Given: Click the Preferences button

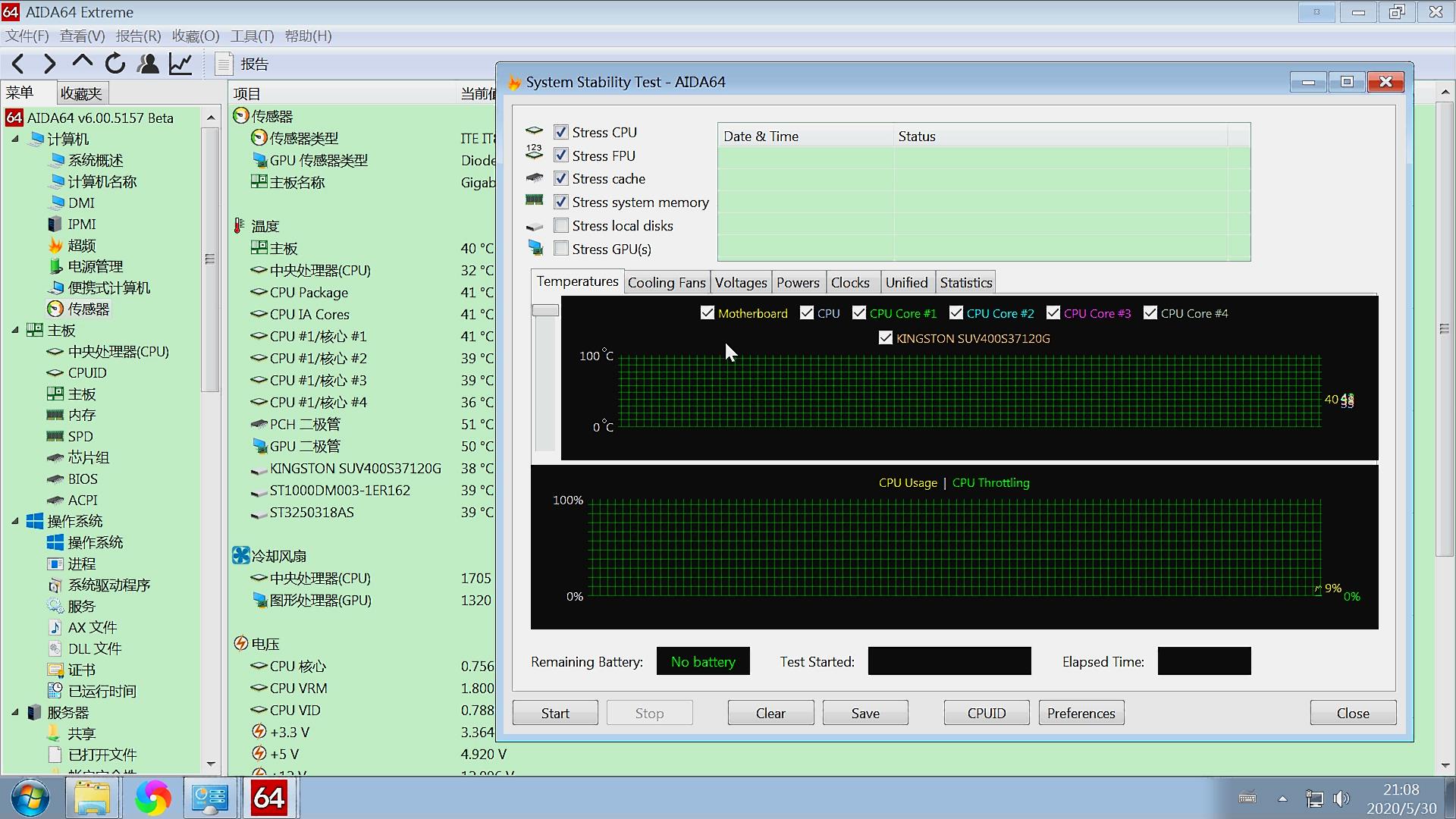Looking at the screenshot, I should (1081, 713).
